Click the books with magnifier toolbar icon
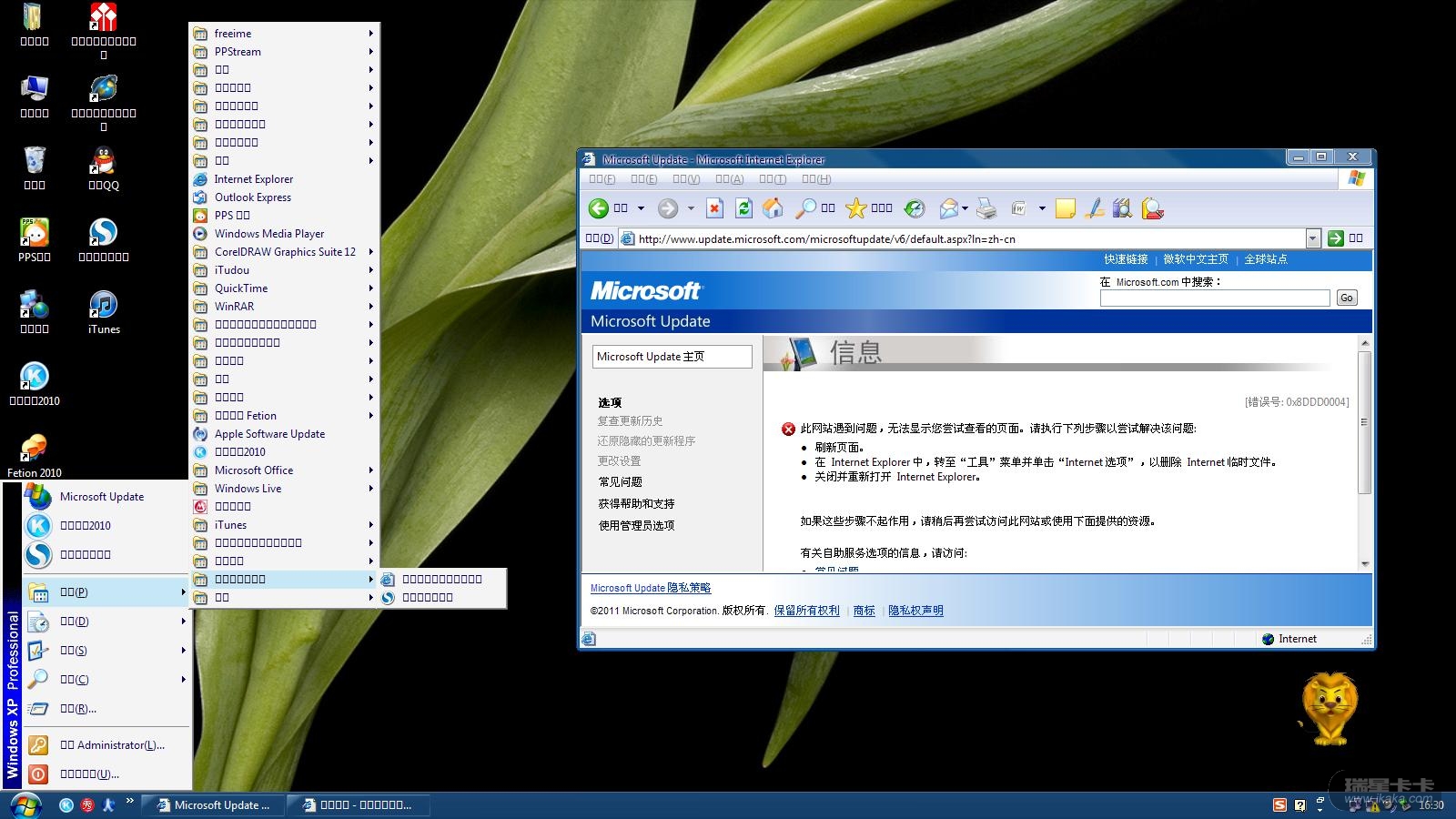Image resolution: width=1456 pixels, height=819 pixels. [x=1123, y=208]
